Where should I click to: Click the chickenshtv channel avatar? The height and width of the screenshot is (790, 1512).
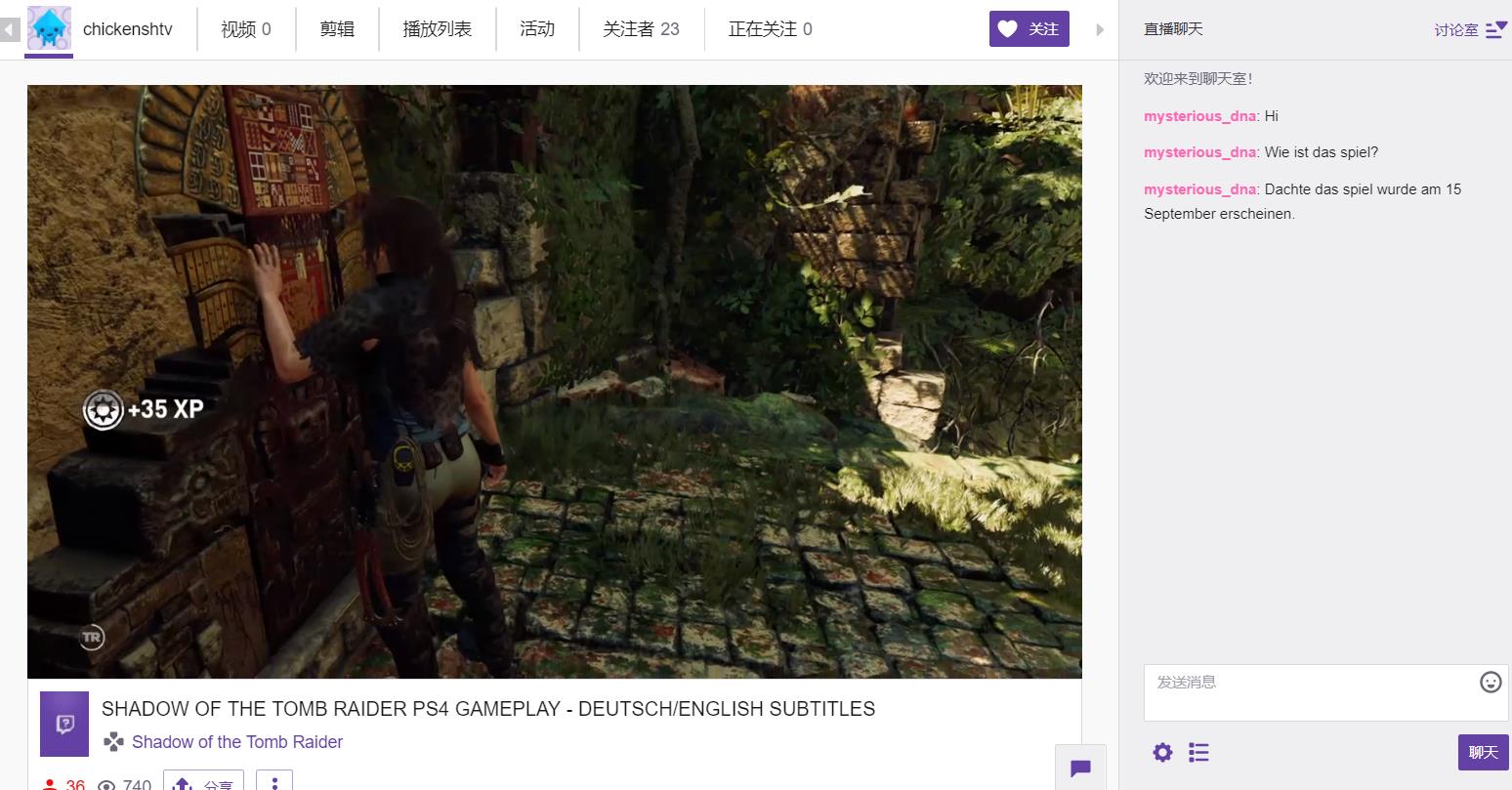click(x=49, y=28)
